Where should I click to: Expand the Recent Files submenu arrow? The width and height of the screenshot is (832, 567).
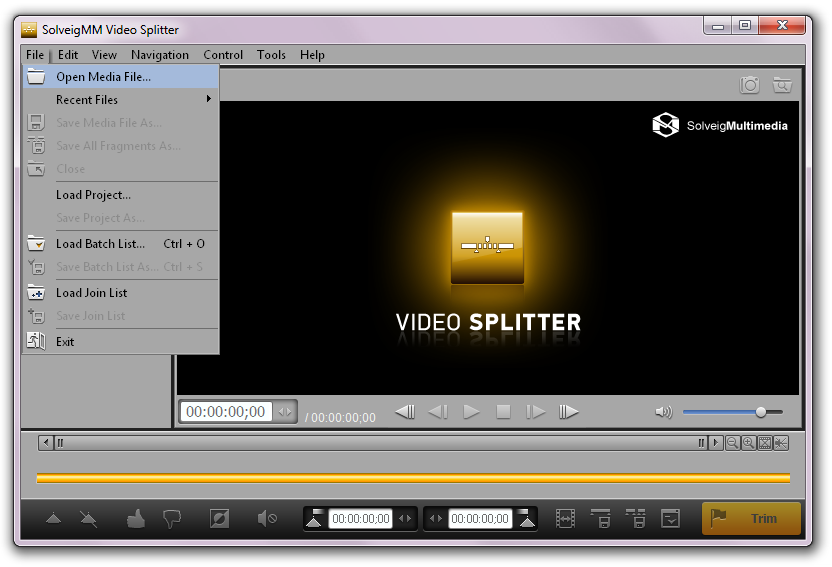[209, 99]
